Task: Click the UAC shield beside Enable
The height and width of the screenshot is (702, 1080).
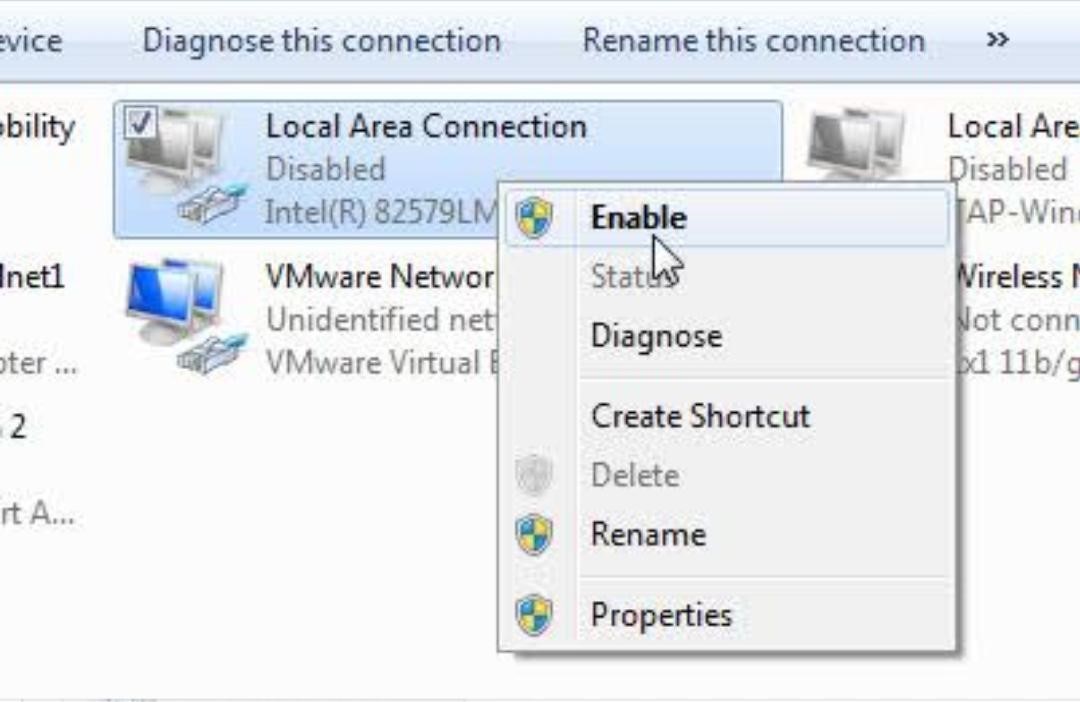Action: (536, 217)
